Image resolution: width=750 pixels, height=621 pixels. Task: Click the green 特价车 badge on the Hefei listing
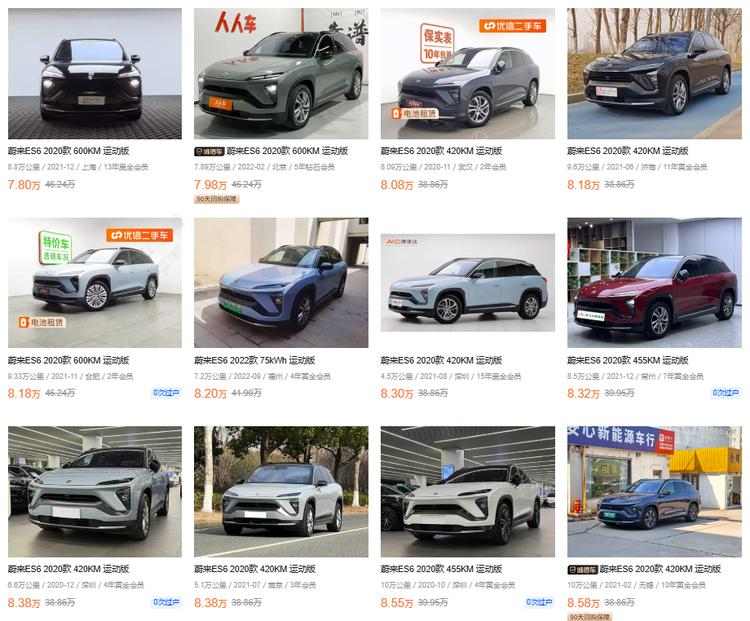(x=55, y=248)
